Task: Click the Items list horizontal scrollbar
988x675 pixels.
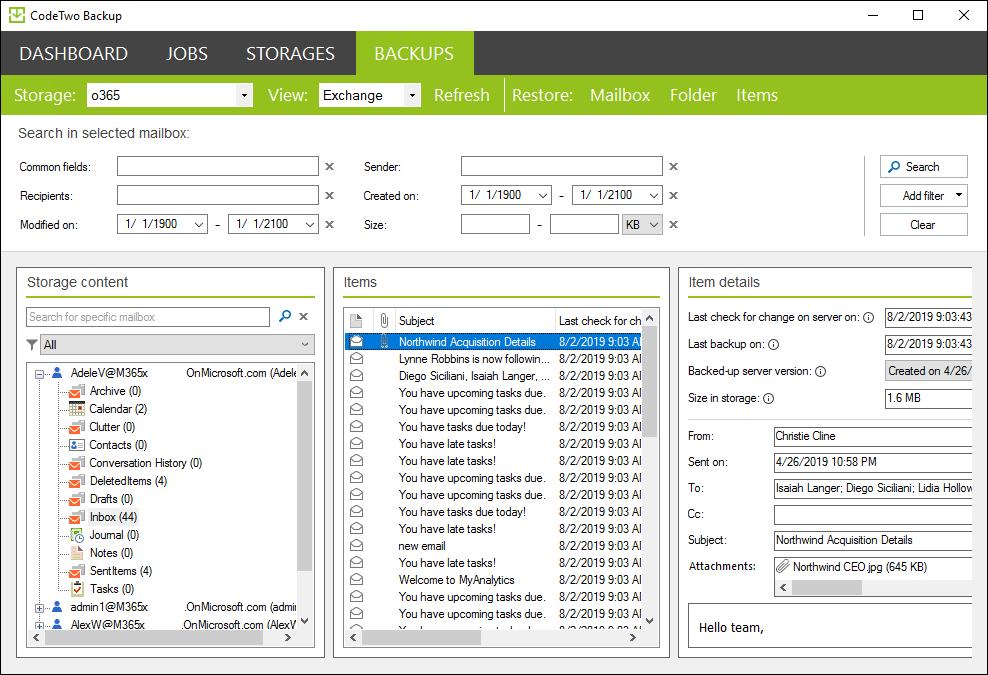Action: (421, 638)
